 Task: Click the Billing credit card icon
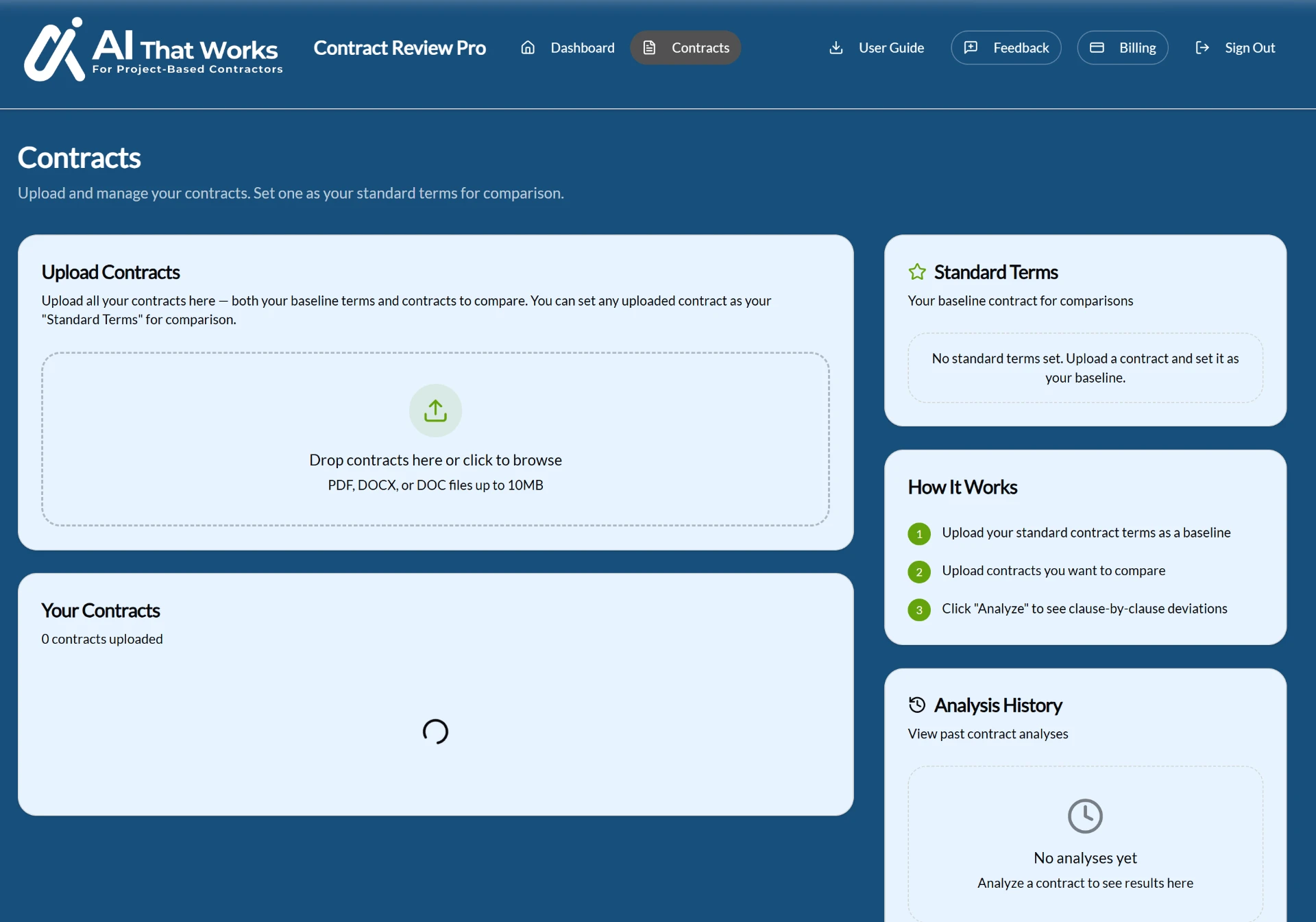click(1097, 48)
